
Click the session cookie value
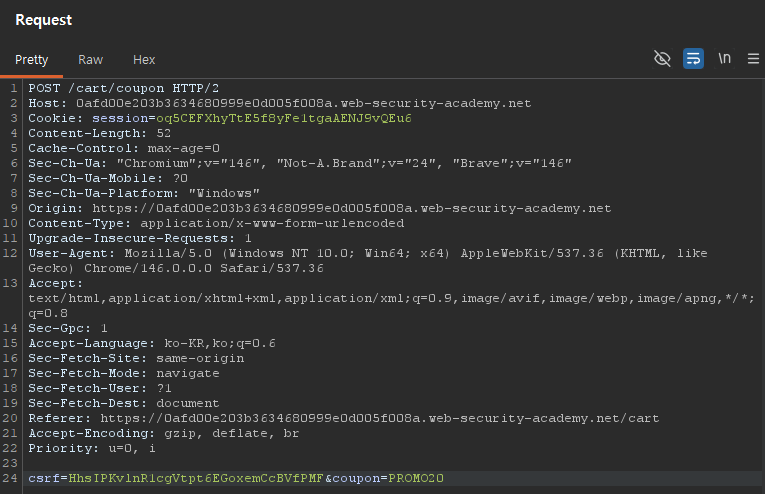tap(285, 118)
